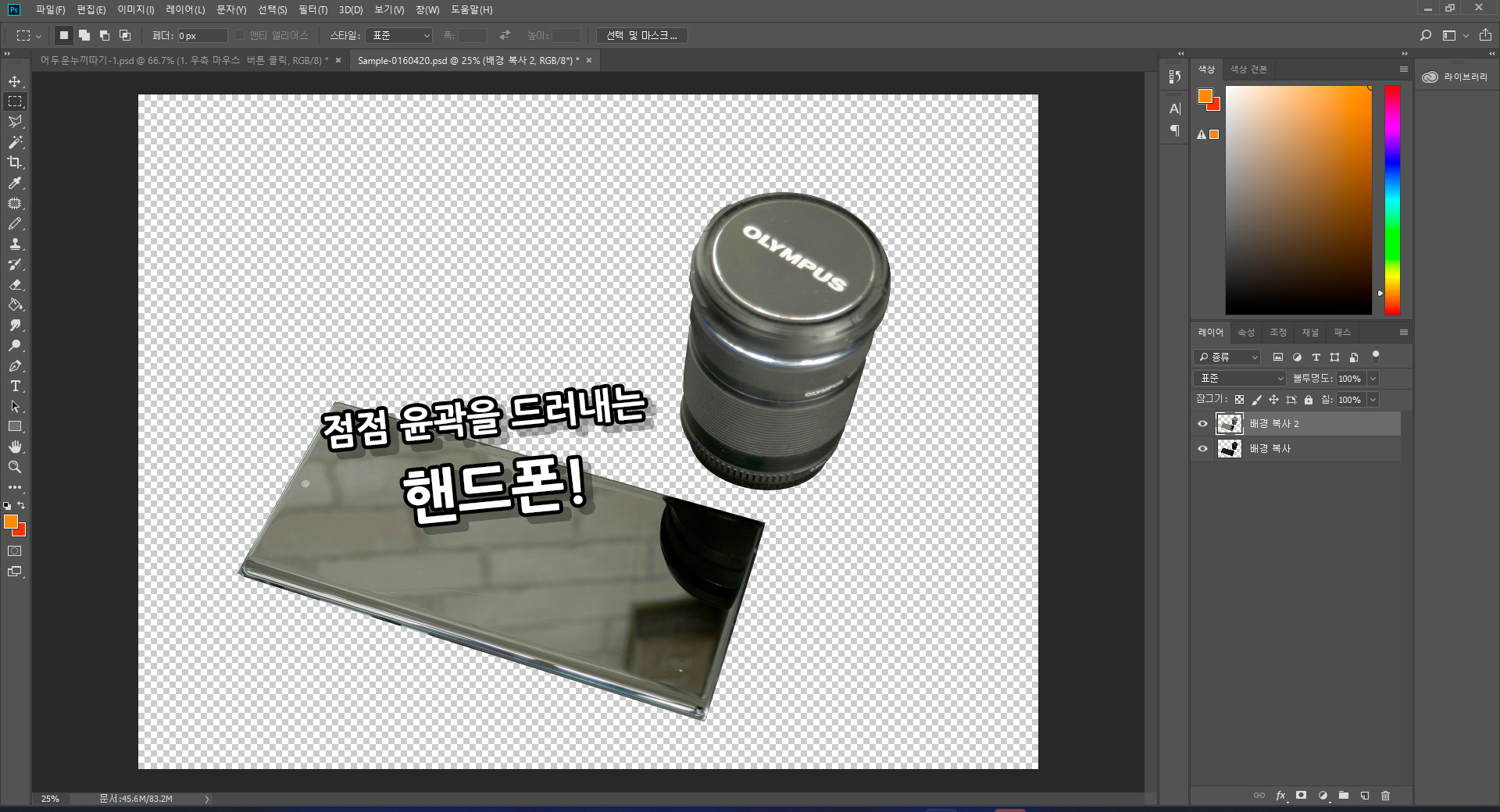Image resolution: width=1500 pixels, height=812 pixels.
Task: Choose Intersect with selection mode
Action: tap(125, 35)
